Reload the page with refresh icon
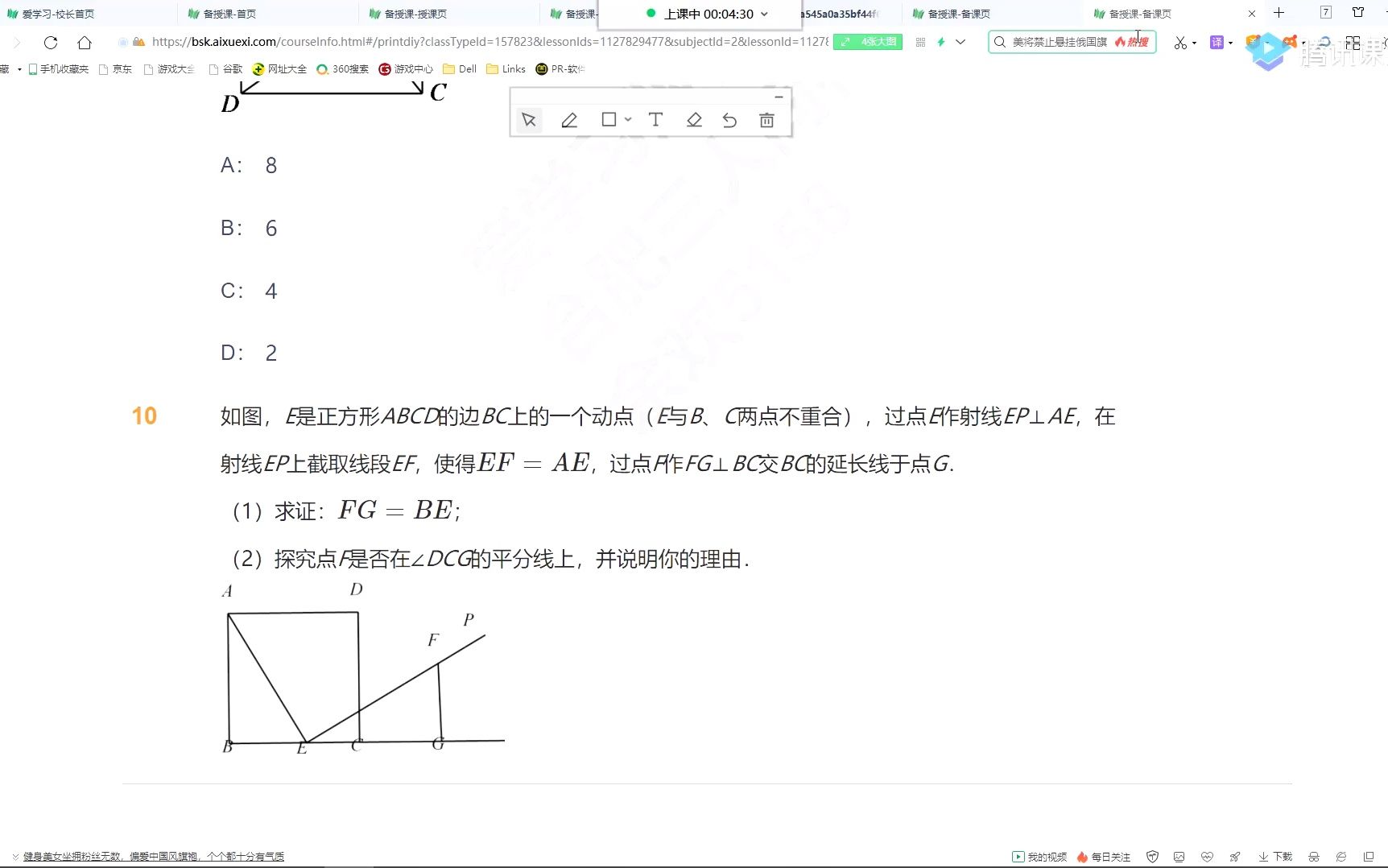 click(x=51, y=43)
